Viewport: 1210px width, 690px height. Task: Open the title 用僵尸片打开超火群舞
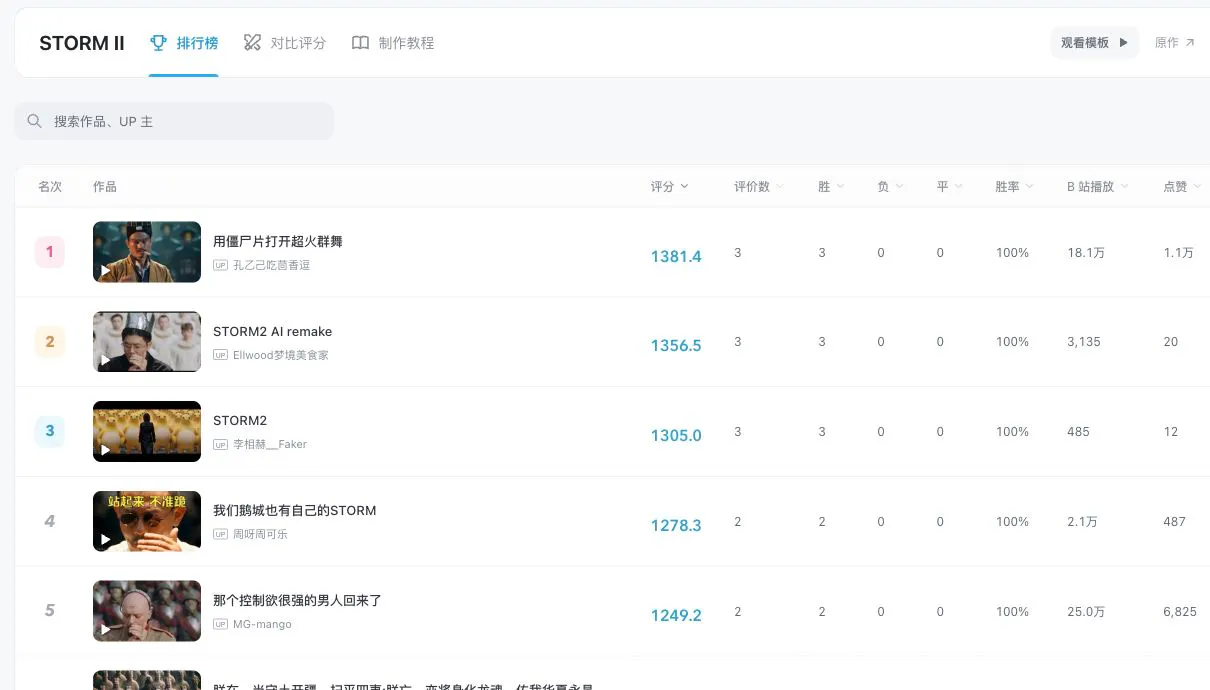tap(278, 241)
